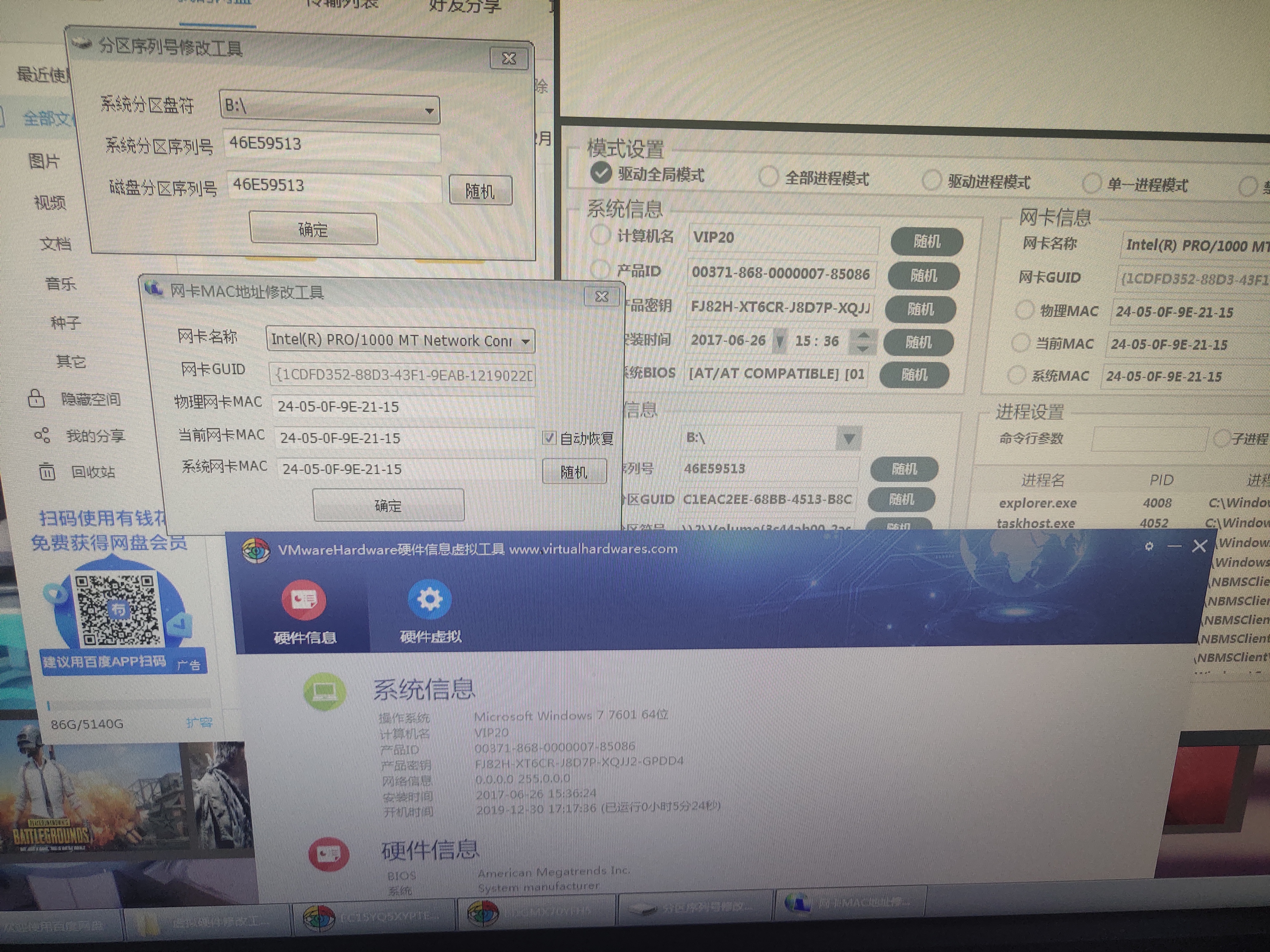Randomize 产品密钥 with its 随机 button
This screenshot has height=952, width=1270.
point(920,309)
